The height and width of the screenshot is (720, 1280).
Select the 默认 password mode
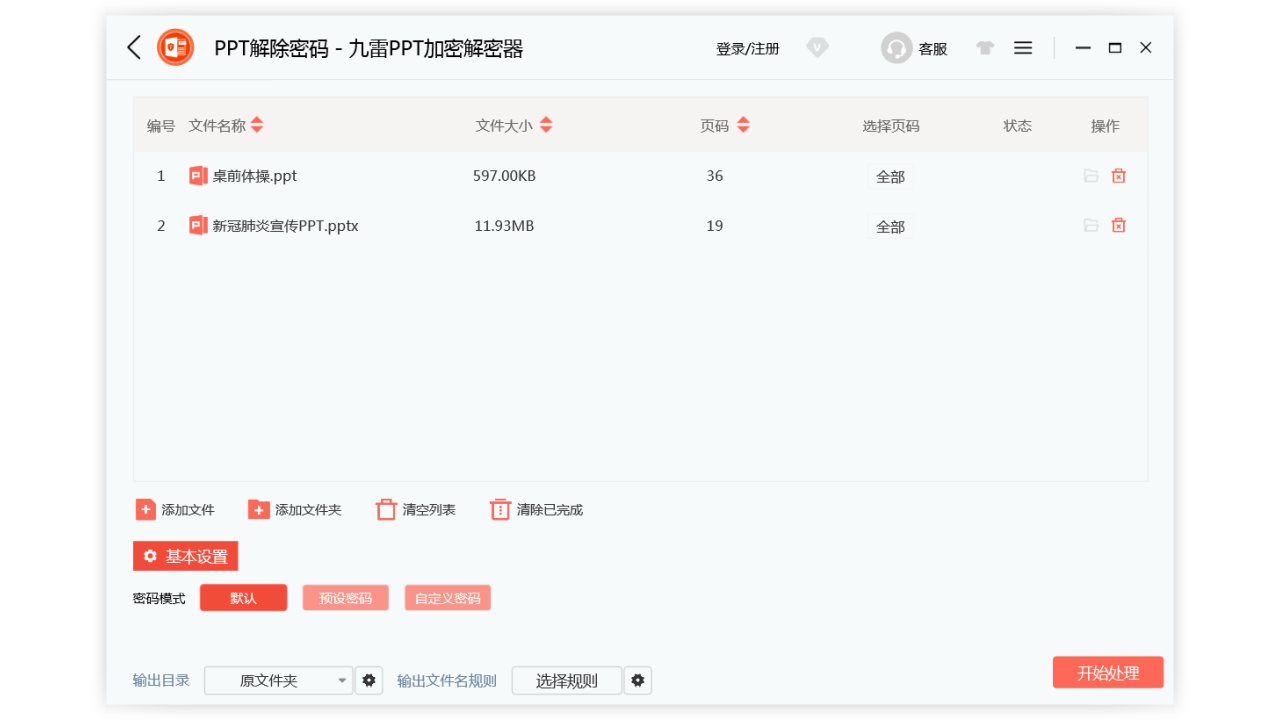point(243,597)
